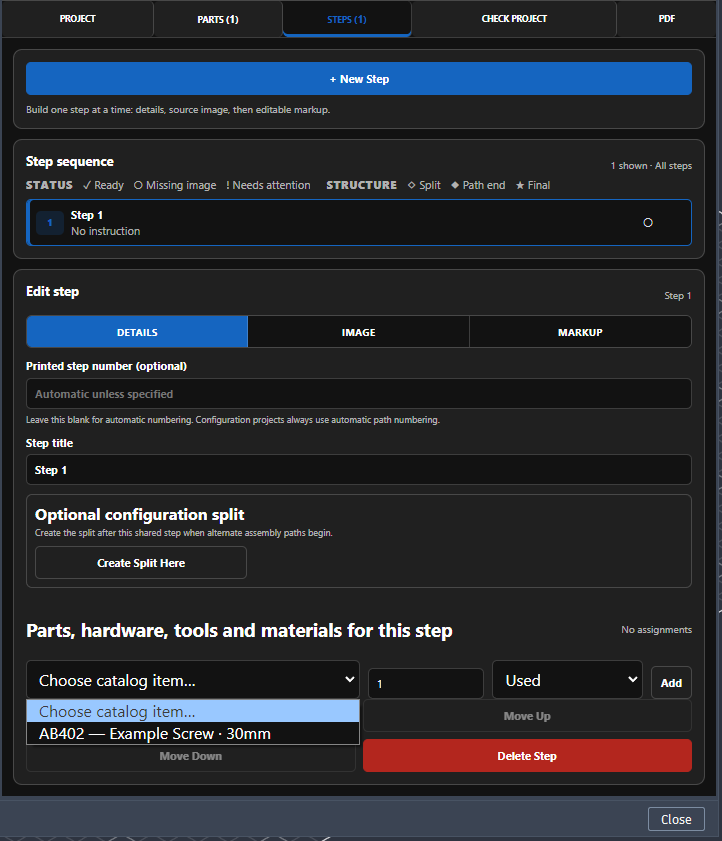Click the Add button
This screenshot has height=841, width=722.
click(671, 683)
